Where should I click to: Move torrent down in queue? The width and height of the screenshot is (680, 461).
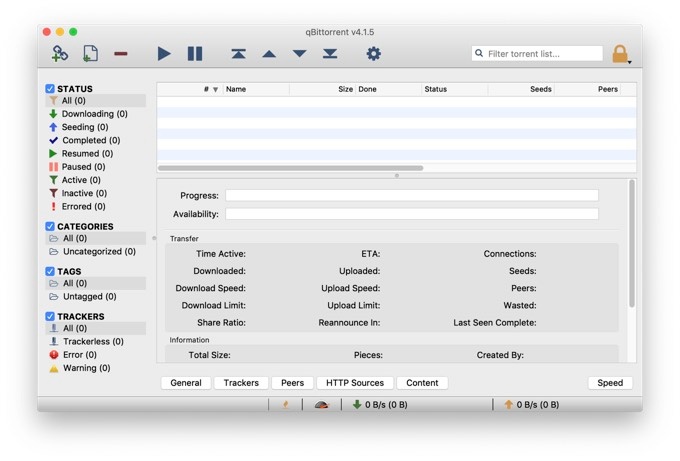[299, 54]
